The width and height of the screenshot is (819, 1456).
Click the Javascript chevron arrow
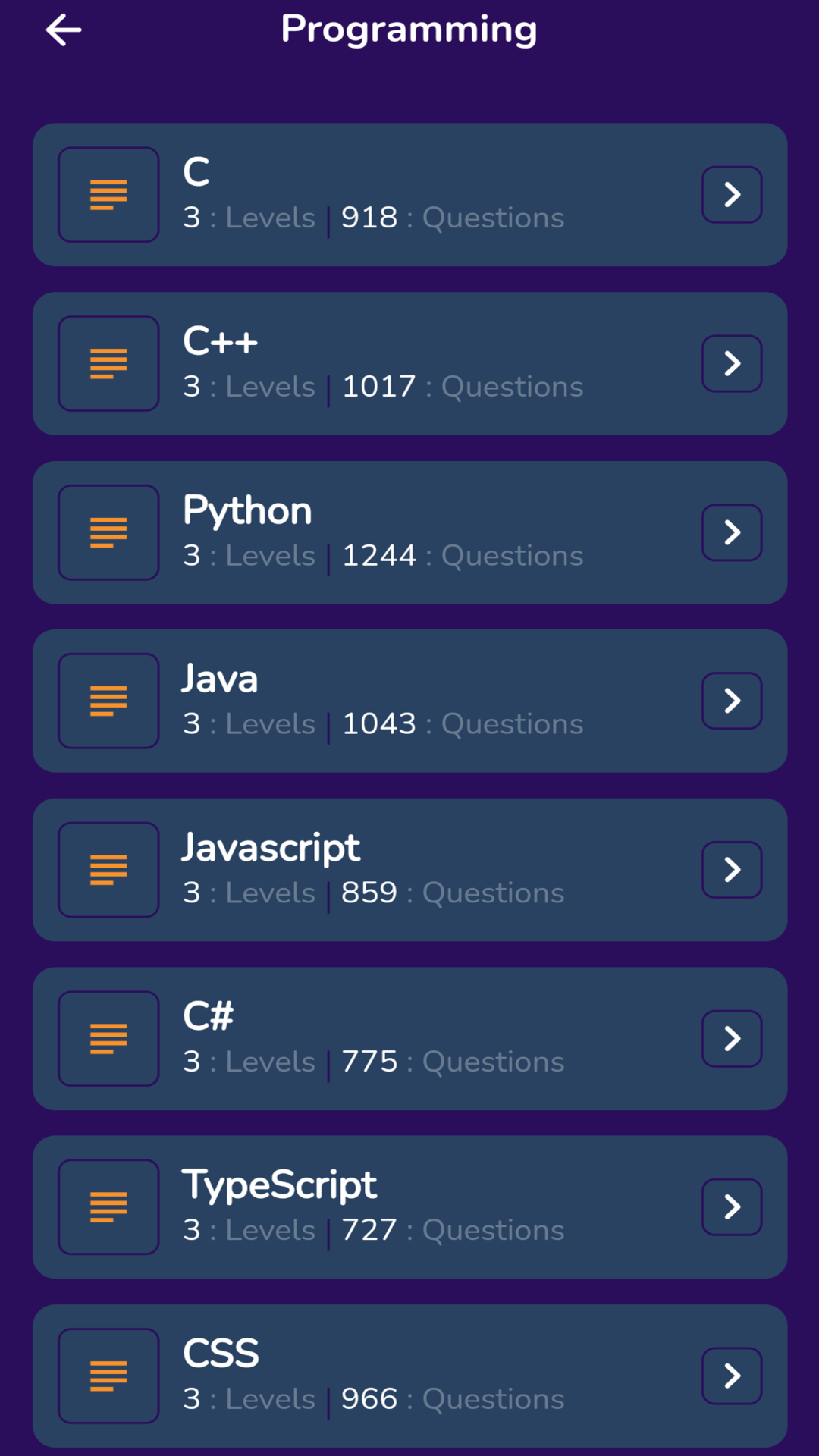pos(732,869)
